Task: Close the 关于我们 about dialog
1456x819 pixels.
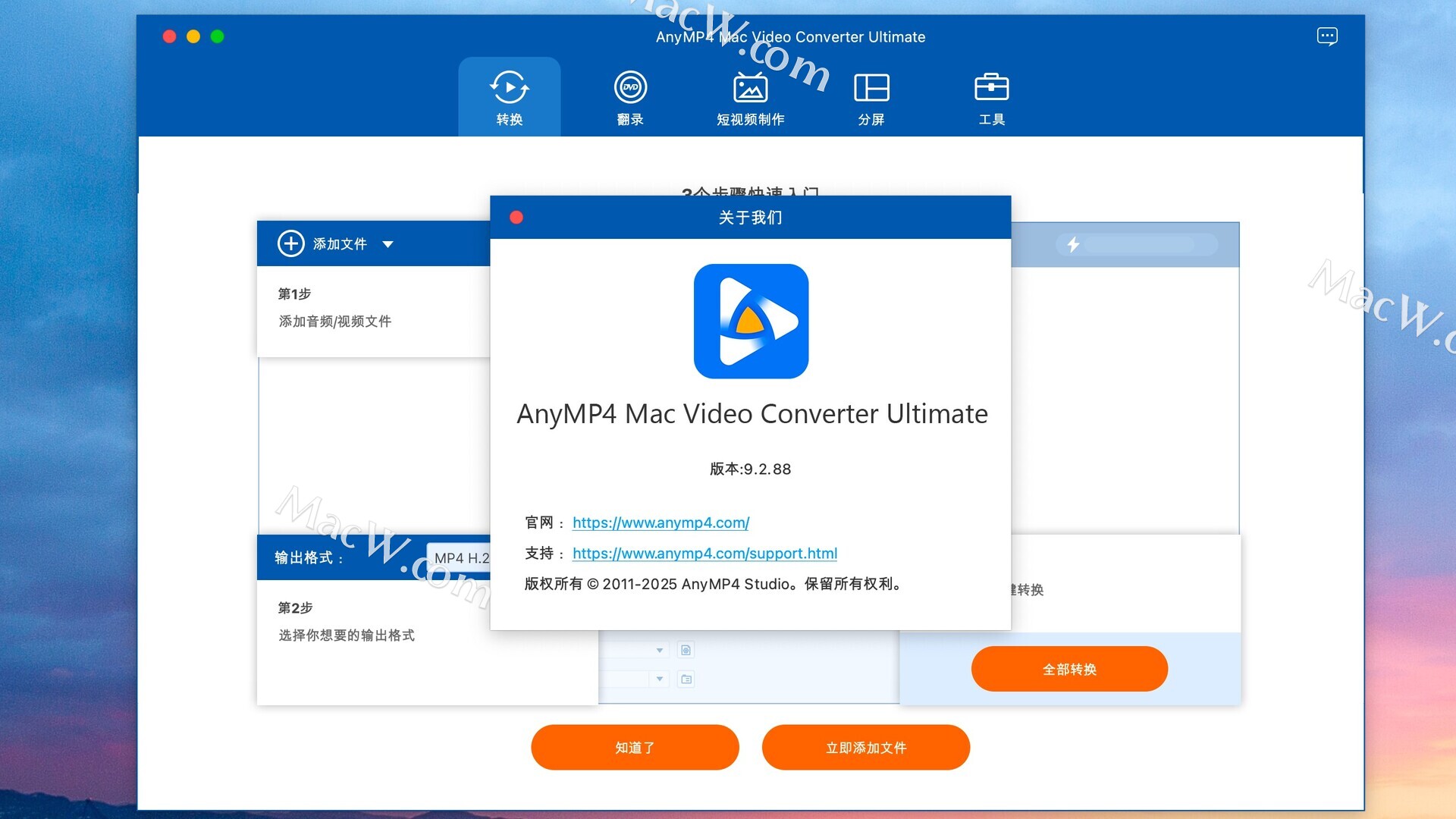Action: click(x=516, y=218)
